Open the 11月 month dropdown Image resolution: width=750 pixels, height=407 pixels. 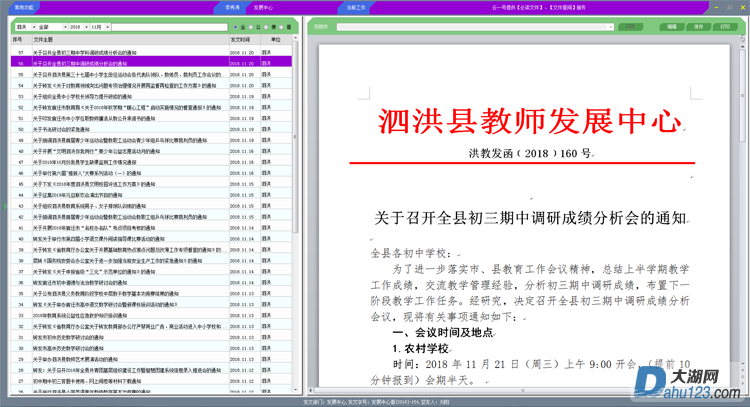[100, 27]
